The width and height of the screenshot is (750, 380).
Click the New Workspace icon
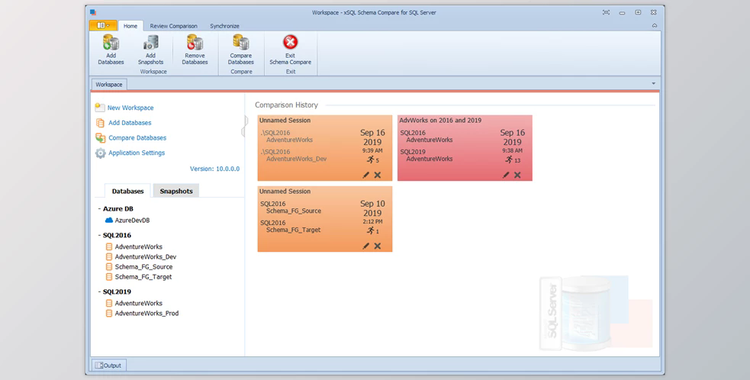click(x=100, y=108)
